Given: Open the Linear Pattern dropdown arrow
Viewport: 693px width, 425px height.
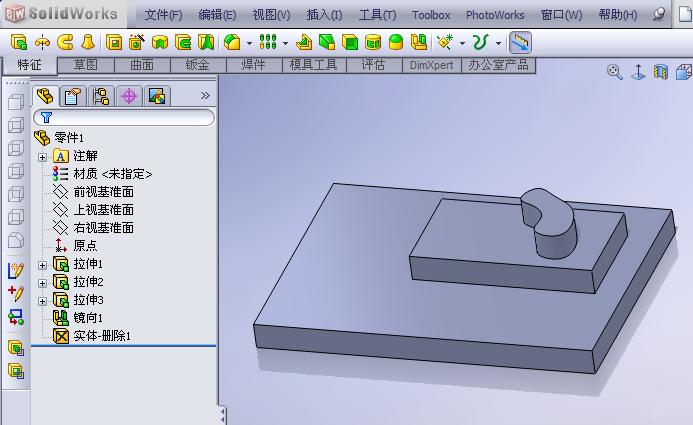Looking at the screenshot, I should [x=285, y=43].
